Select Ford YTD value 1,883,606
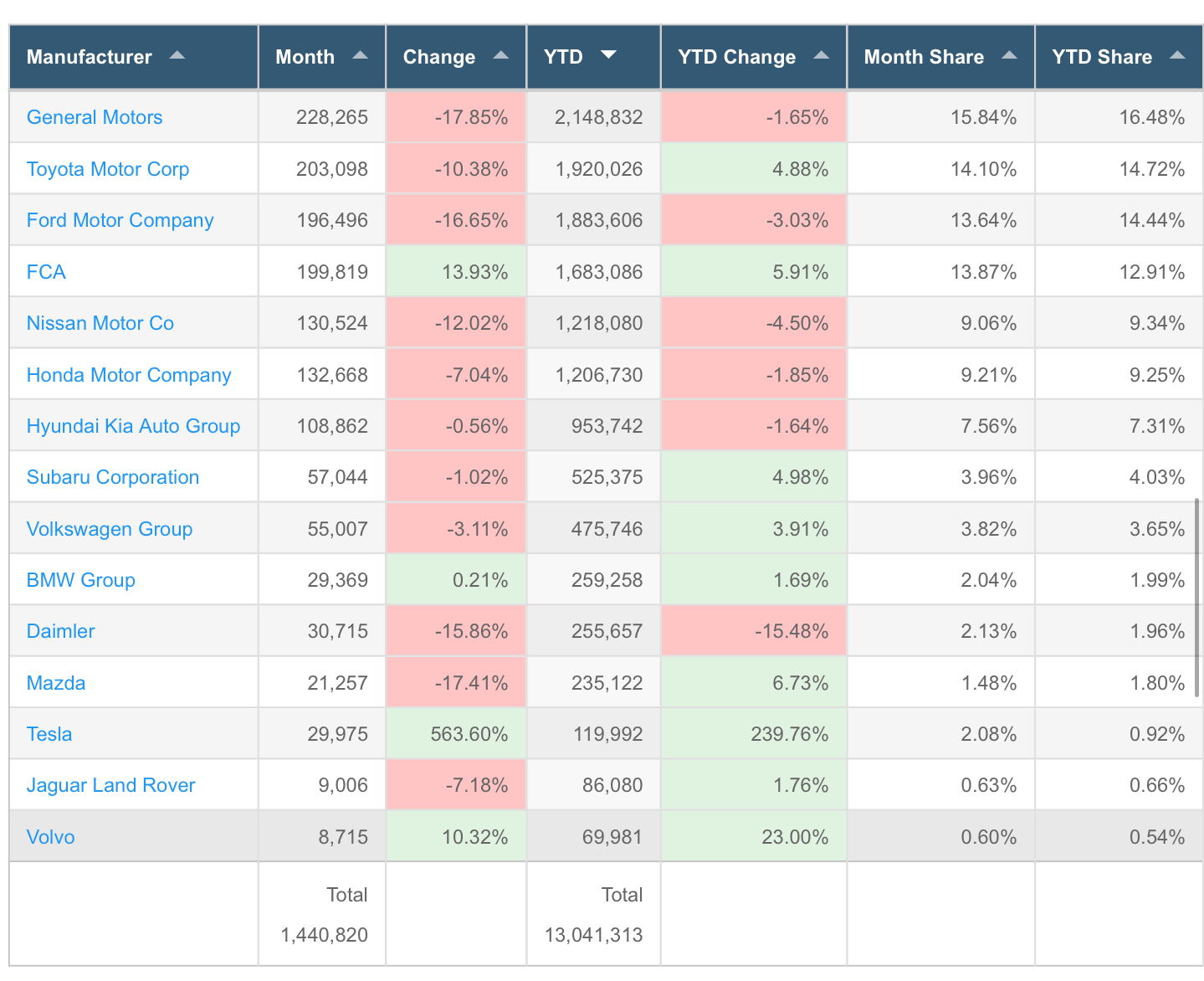The image size is (1204, 981). 599,220
